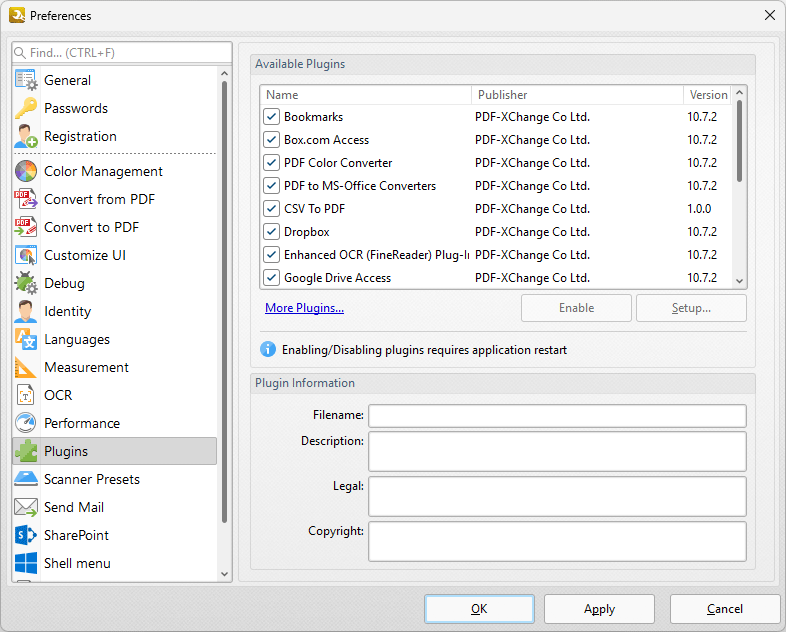The width and height of the screenshot is (786, 632).
Task: Toggle PDF to MS-Office Converters checkbox
Action: 271,186
